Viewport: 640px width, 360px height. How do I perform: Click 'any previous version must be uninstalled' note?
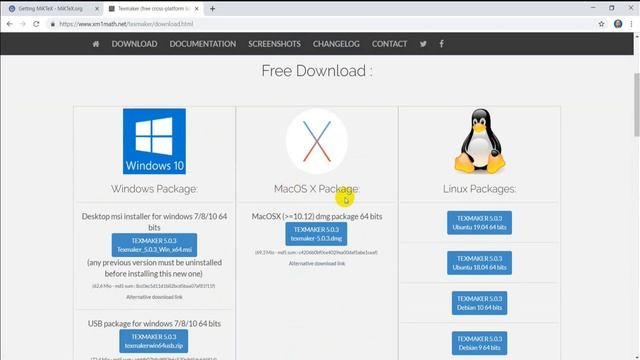[154, 268]
